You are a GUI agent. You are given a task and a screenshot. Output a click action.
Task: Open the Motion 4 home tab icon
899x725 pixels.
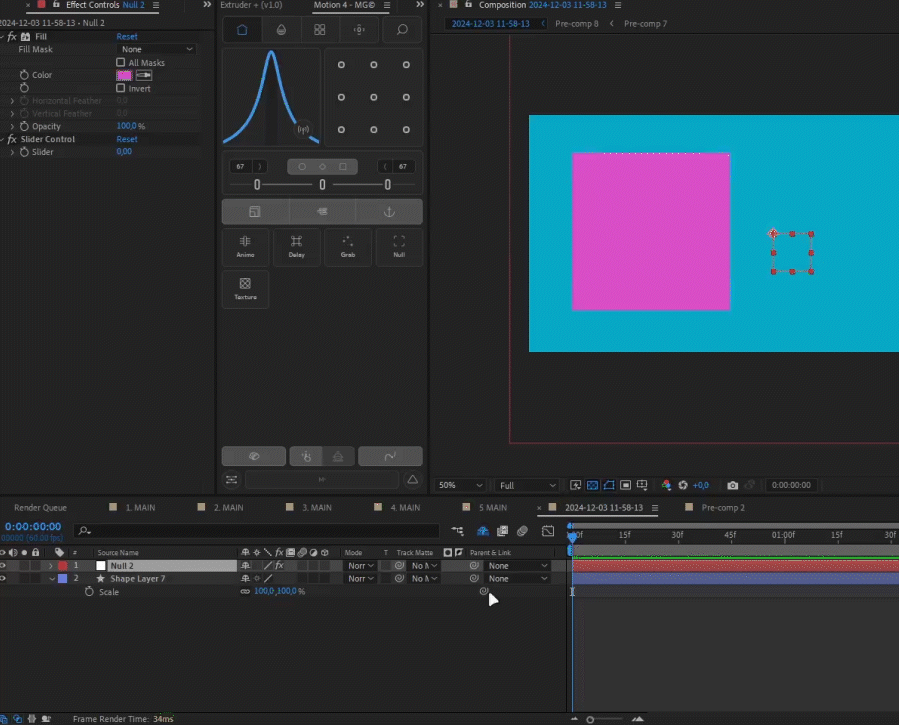(242, 30)
